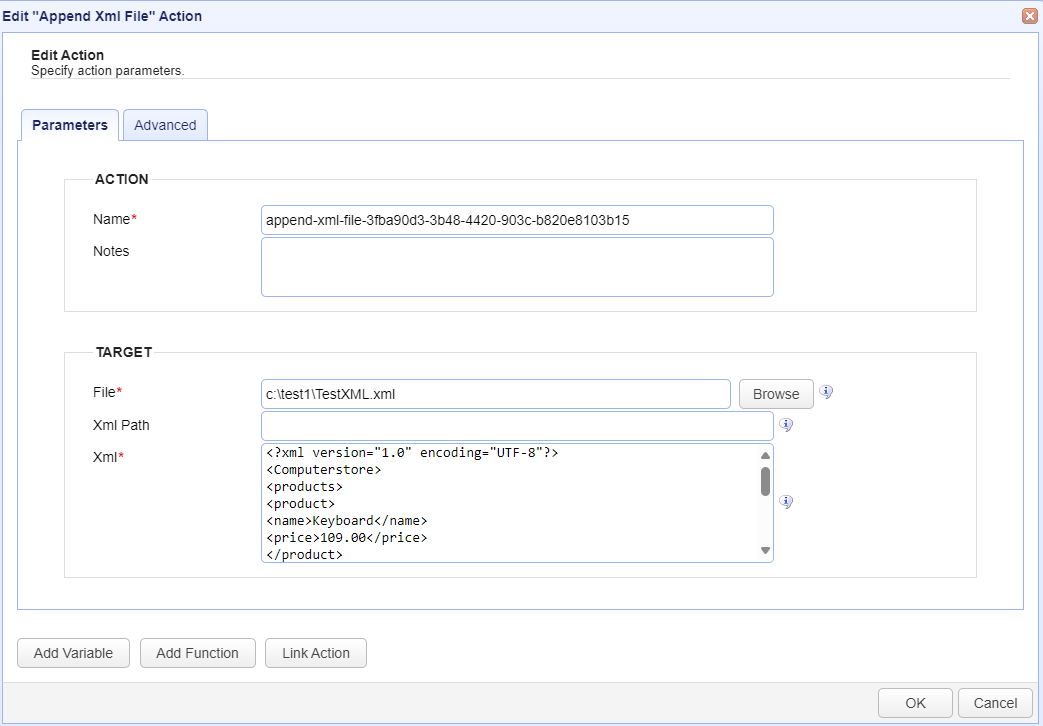Image resolution: width=1043 pixels, height=726 pixels.
Task: Open the Xml content info tooltip icon
Action: point(786,501)
